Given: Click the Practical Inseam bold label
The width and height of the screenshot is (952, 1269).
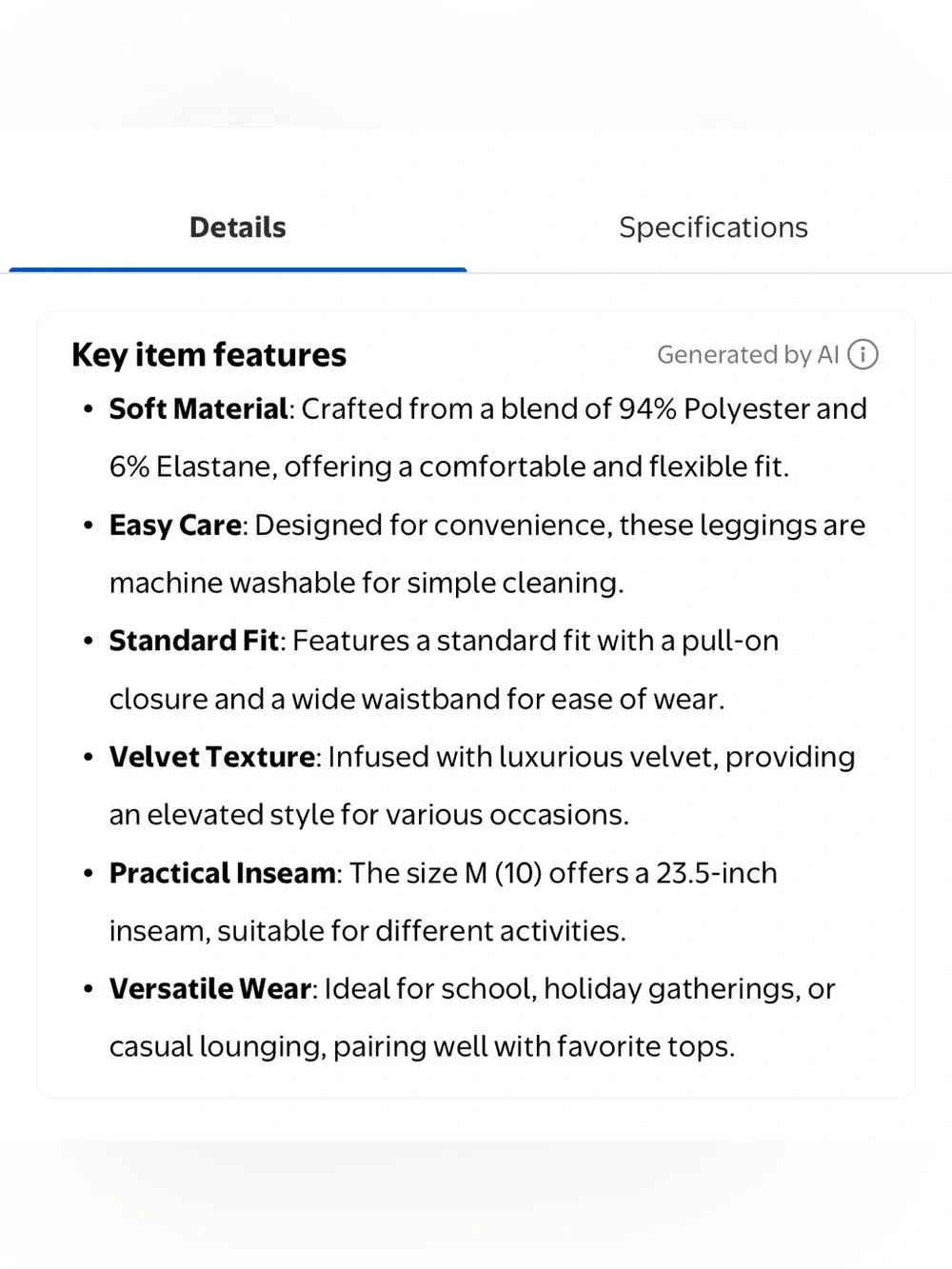Looking at the screenshot, I should (223, 873).
